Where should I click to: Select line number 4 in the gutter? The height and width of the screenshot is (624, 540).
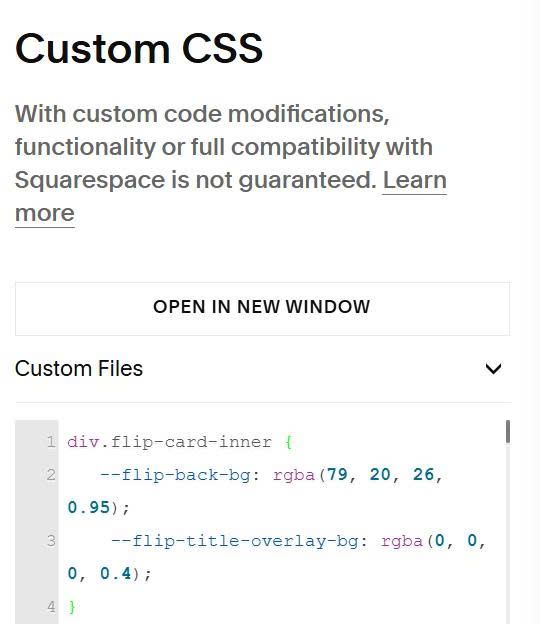point(51,607)
